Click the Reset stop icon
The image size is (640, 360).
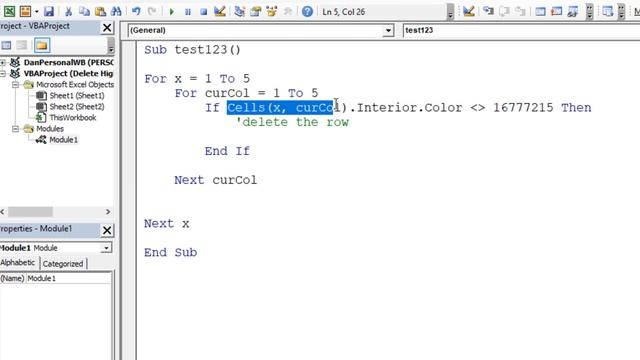(204, 11)
